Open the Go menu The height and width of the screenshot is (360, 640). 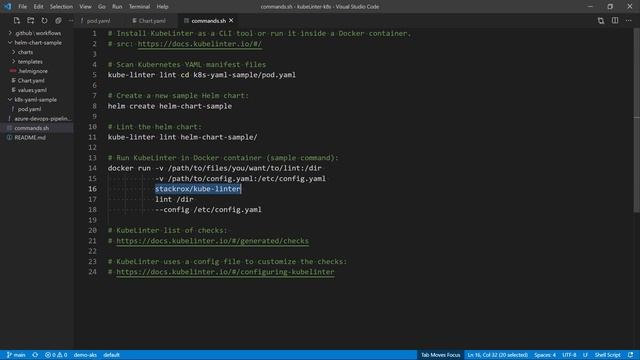(102, 7)
